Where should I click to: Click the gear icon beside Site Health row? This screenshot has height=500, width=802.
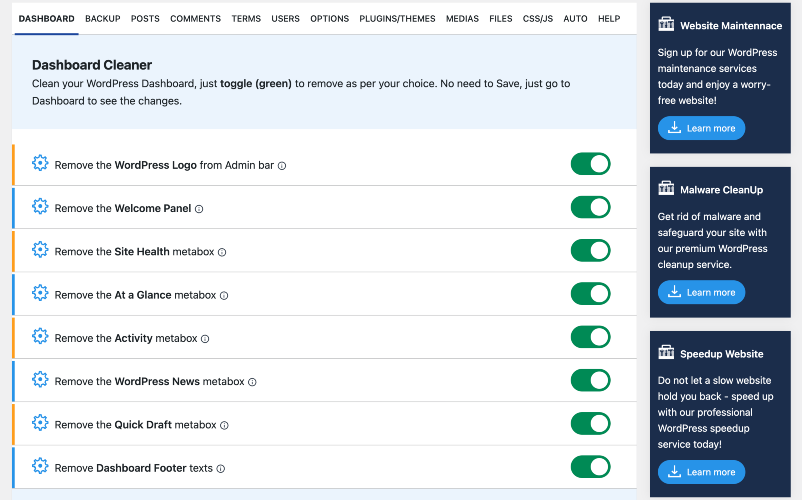pos(40,249)
